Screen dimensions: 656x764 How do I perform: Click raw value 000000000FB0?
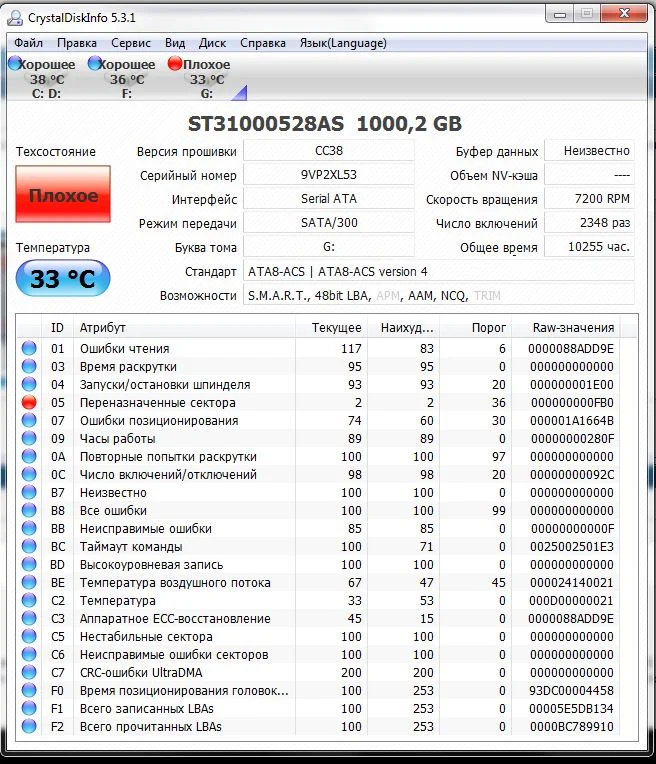click(572, 402)
